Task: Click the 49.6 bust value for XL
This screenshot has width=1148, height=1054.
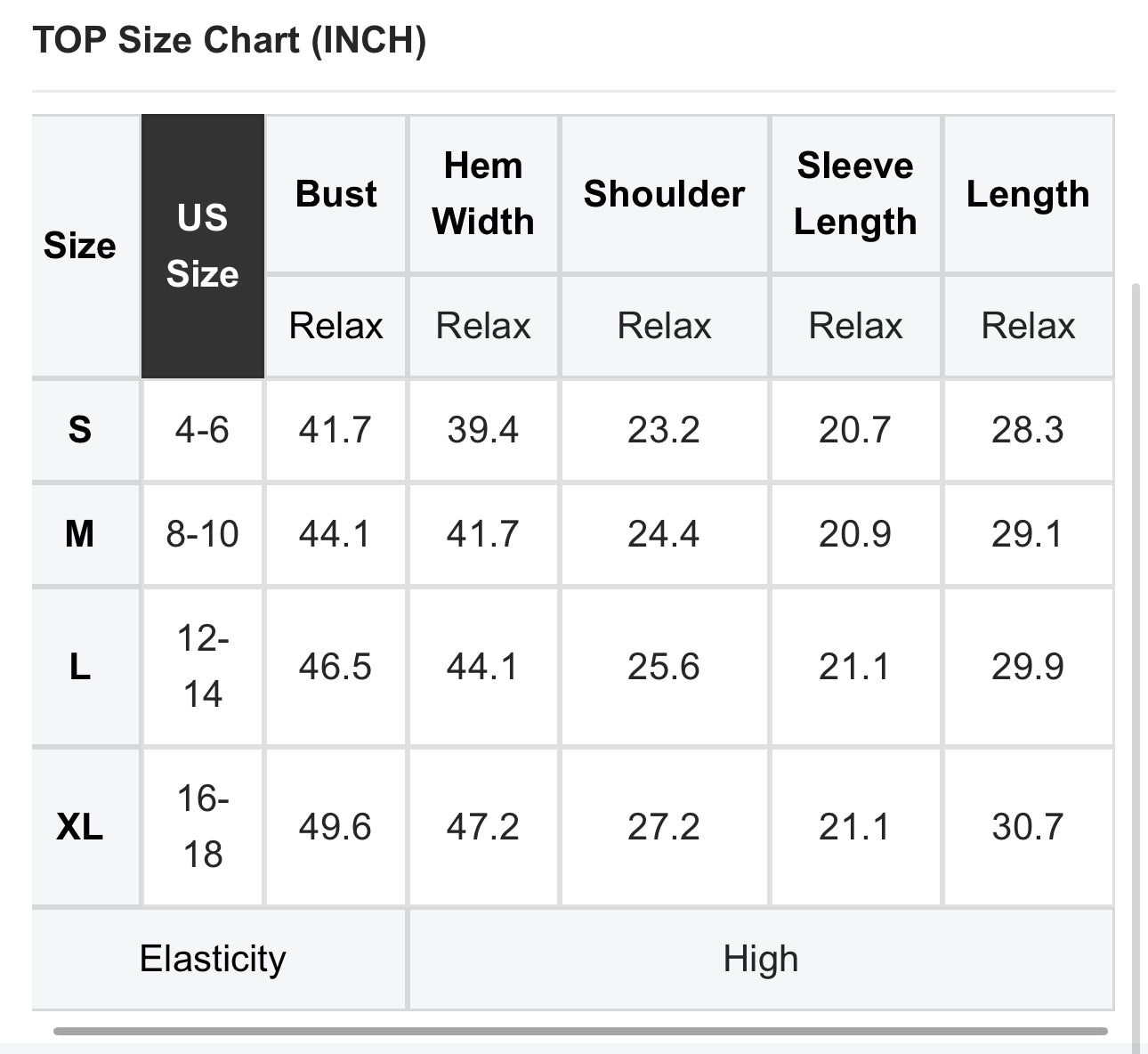Action: [x=335, y=827]
